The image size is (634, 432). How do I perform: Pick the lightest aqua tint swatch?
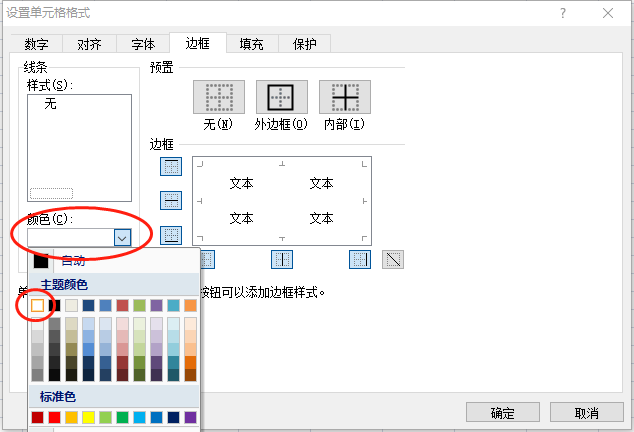[173, 324]
